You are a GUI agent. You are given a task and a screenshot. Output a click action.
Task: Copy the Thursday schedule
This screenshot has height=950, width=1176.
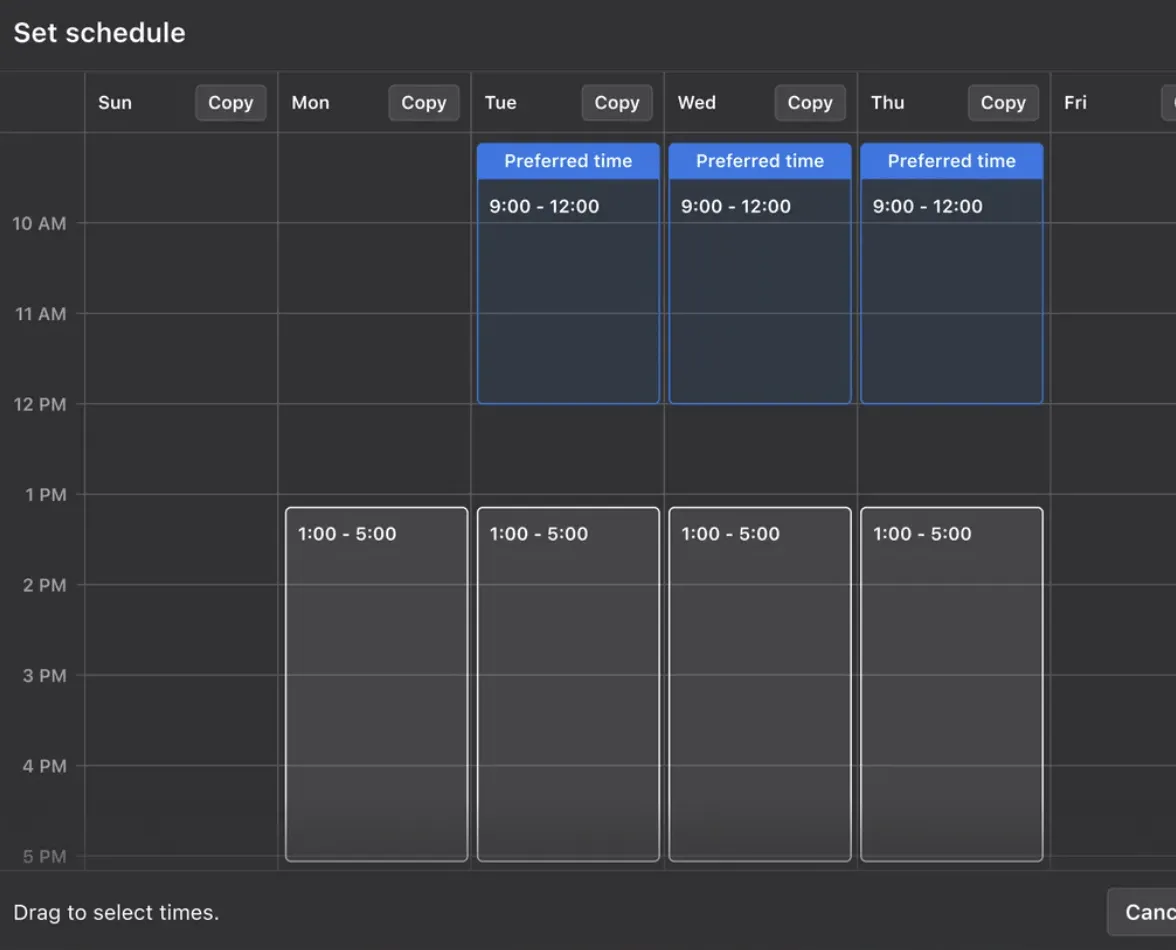1003,103
